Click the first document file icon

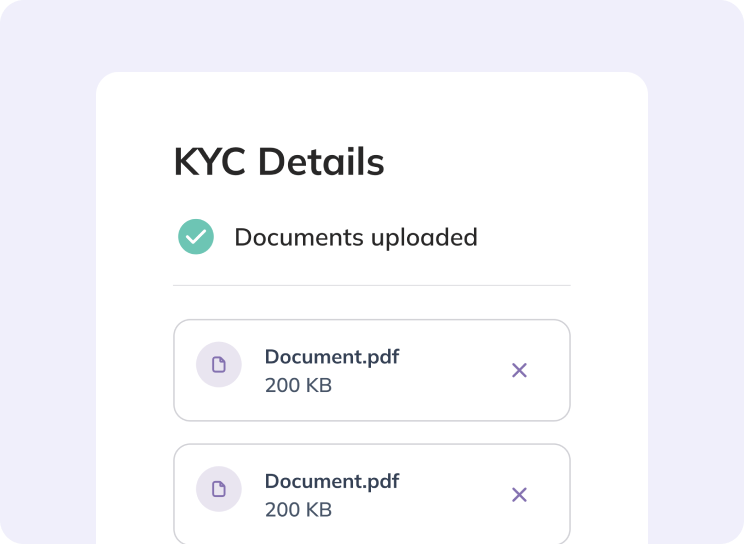tap(219, 365)
